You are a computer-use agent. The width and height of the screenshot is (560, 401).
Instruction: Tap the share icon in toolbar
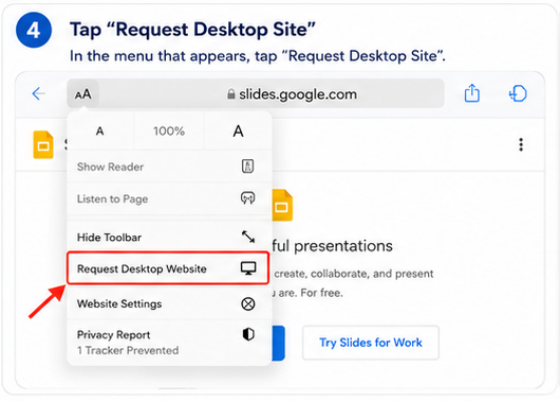pos(472,93)
